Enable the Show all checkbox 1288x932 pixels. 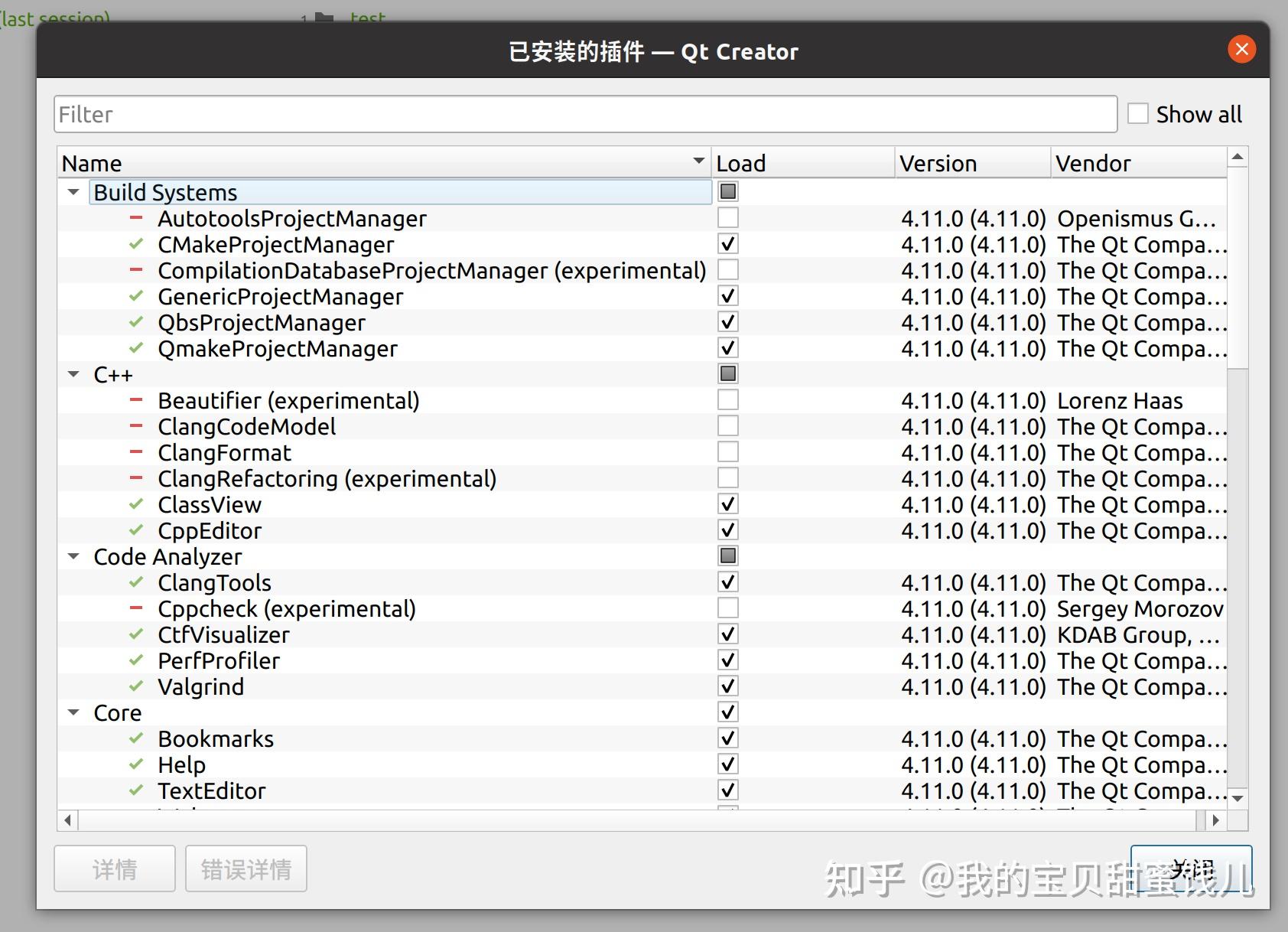(x=1138, y=114)
